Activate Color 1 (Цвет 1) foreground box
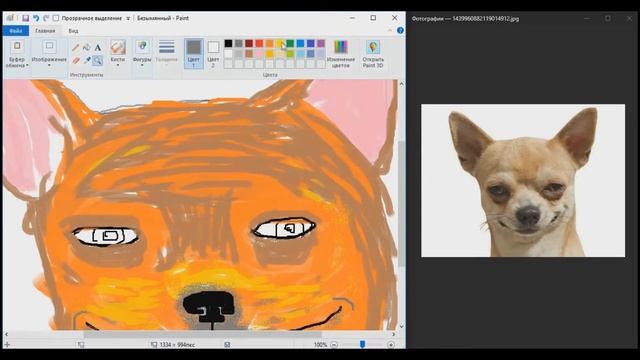Image resolution: width=640 pixels, height=360 pixels. pyautogui.click(x=193, y=53)
